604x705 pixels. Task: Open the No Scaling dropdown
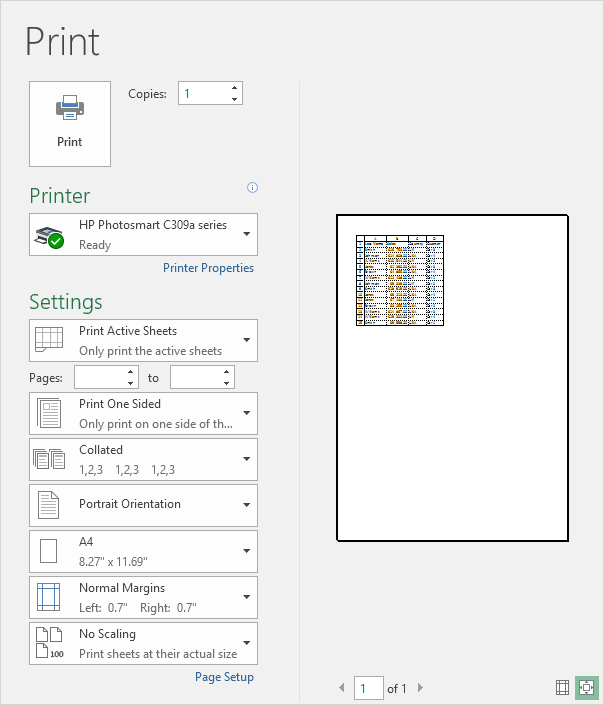(143, 643)
